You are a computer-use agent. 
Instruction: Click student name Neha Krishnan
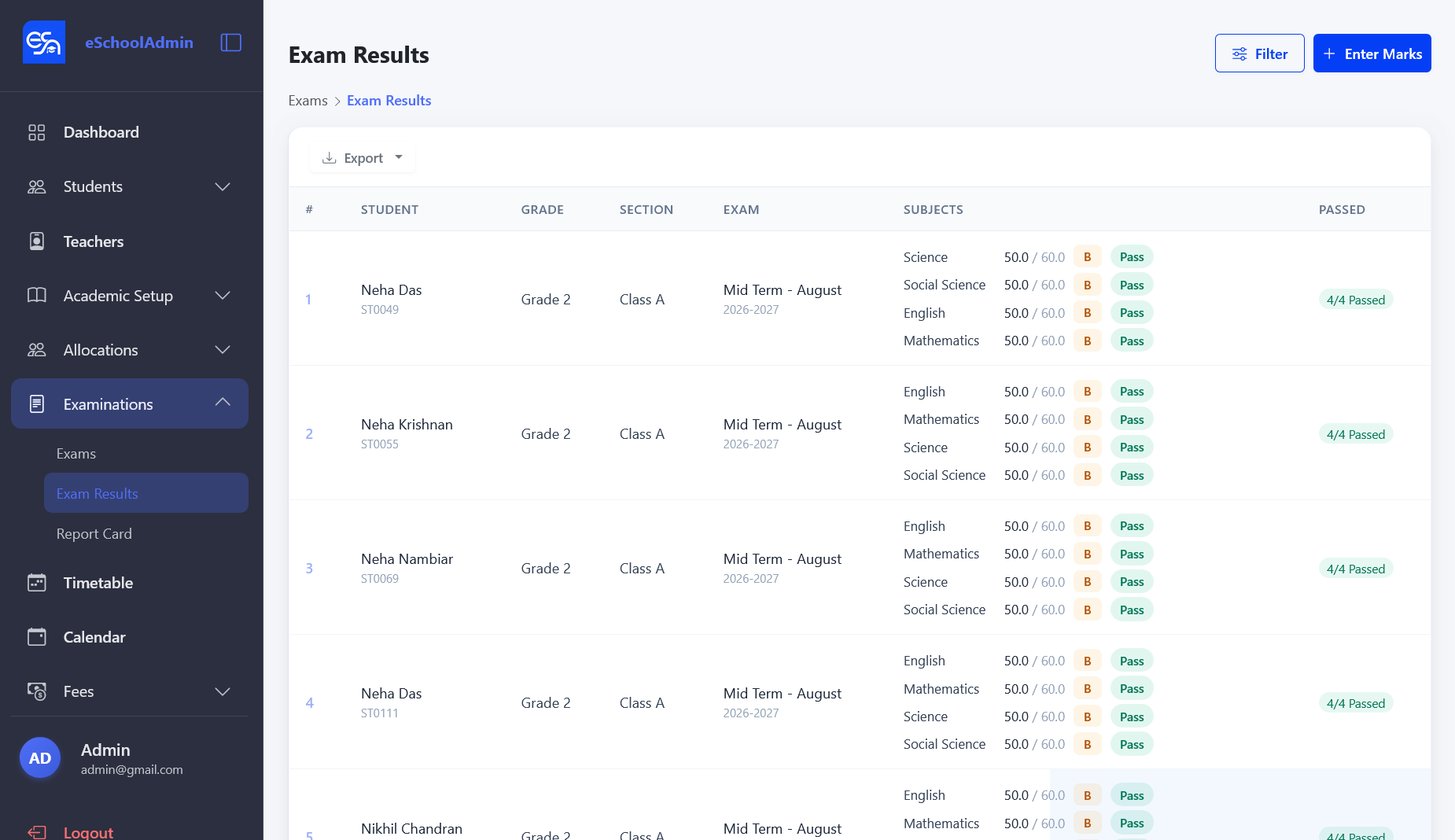[x=407, y=425]
